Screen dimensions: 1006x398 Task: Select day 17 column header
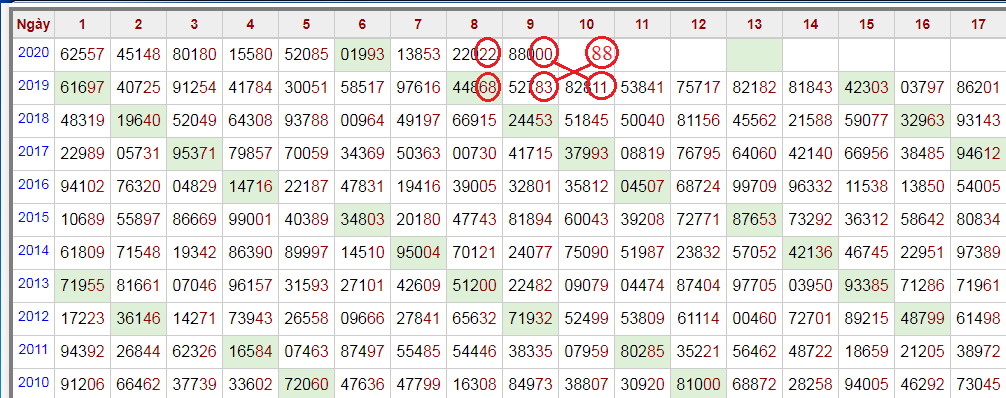click(x=978, y=25)
